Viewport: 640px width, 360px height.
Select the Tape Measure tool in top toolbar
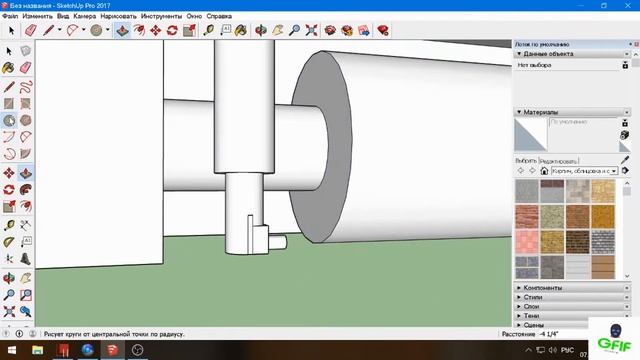(209, 30)
